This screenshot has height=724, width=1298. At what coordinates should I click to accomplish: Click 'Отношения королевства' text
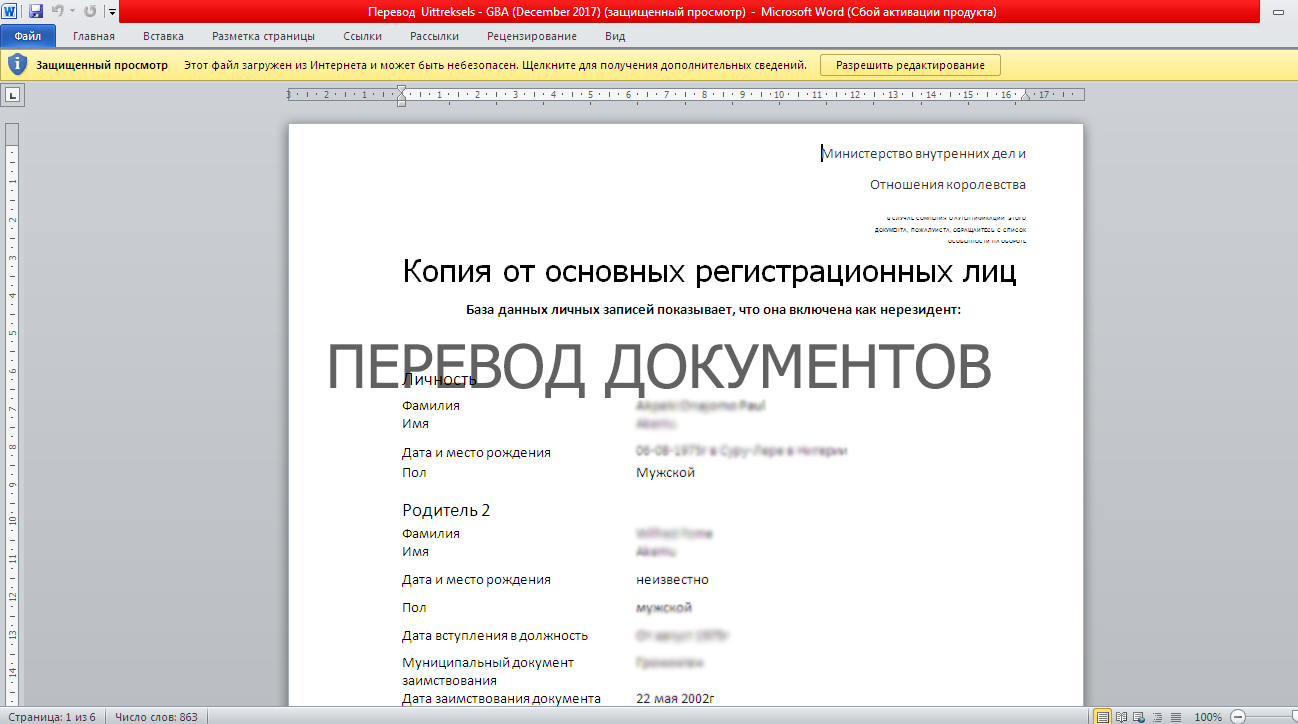948,184
